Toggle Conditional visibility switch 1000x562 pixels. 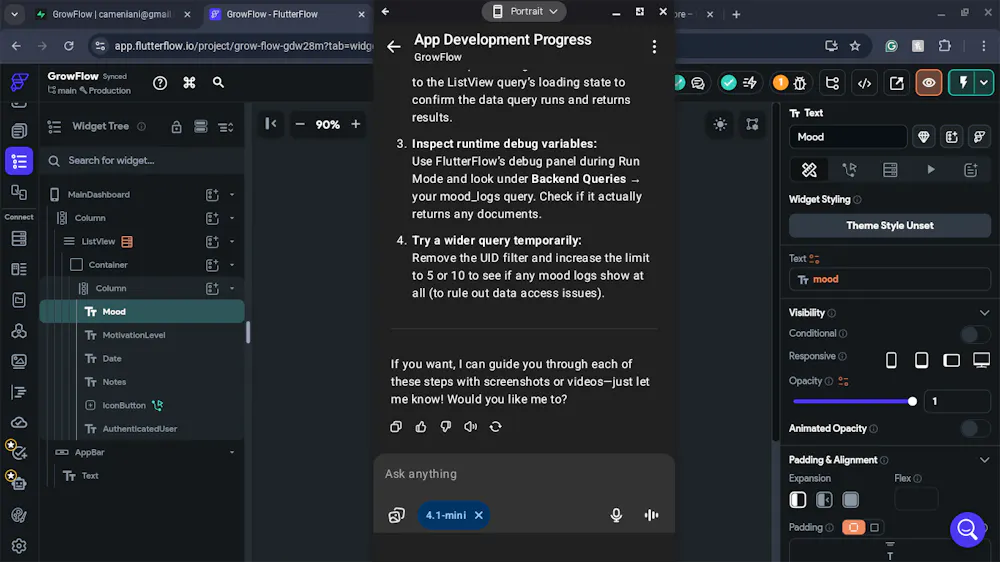974,334
